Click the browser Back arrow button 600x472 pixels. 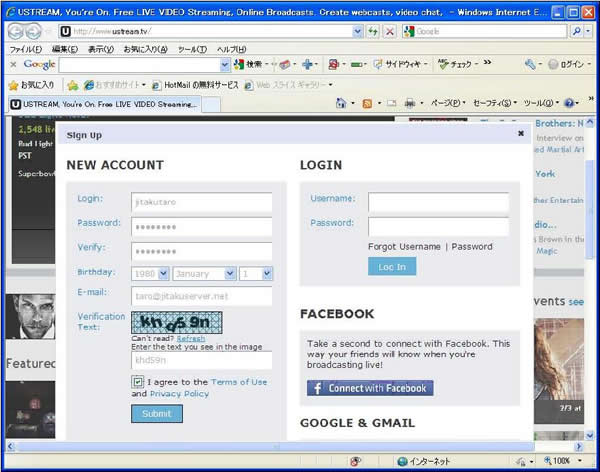click(16, 31)
